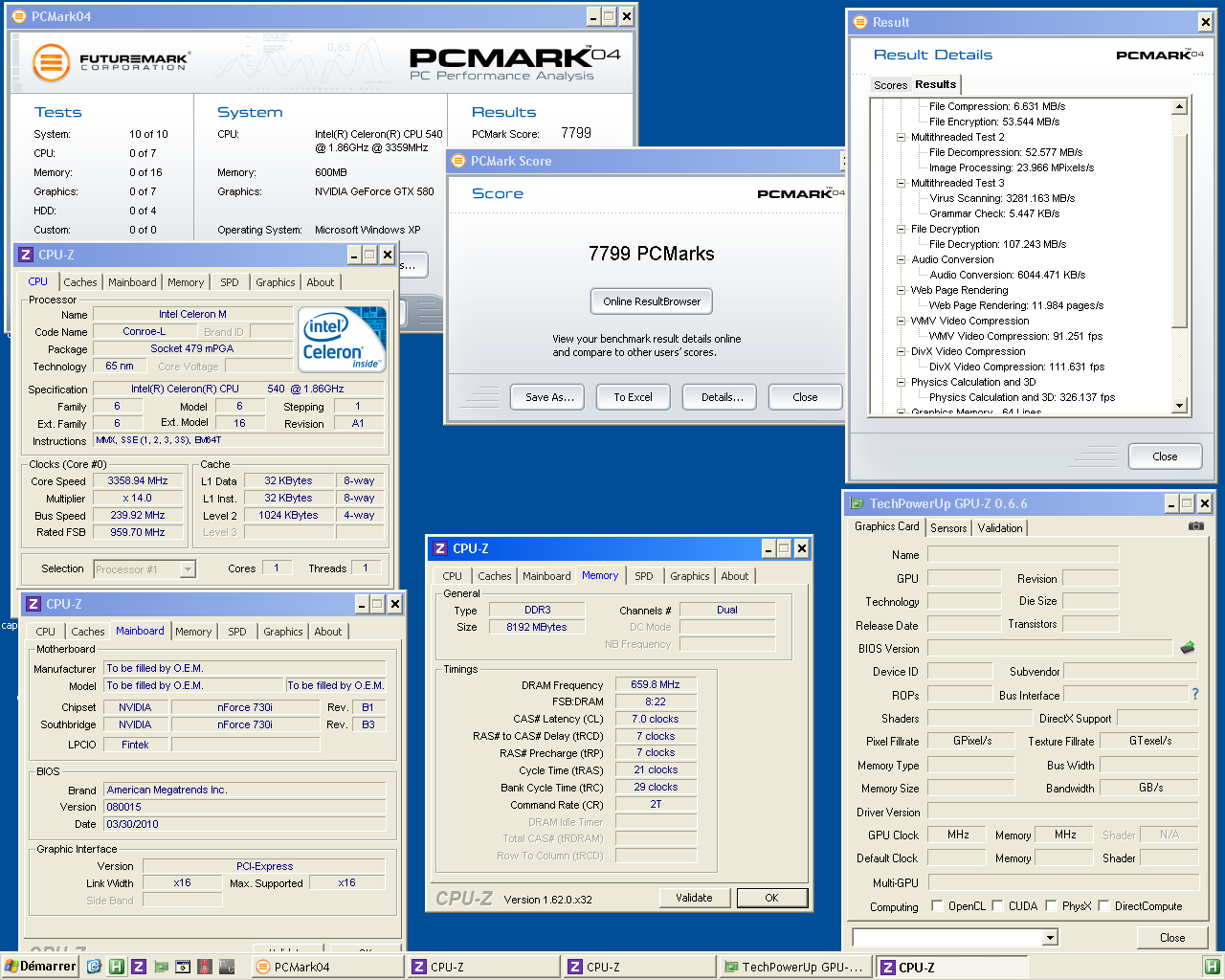
Task: Click the Intel Celeron inside logo in CPU-Z
Action: (342, 339)
